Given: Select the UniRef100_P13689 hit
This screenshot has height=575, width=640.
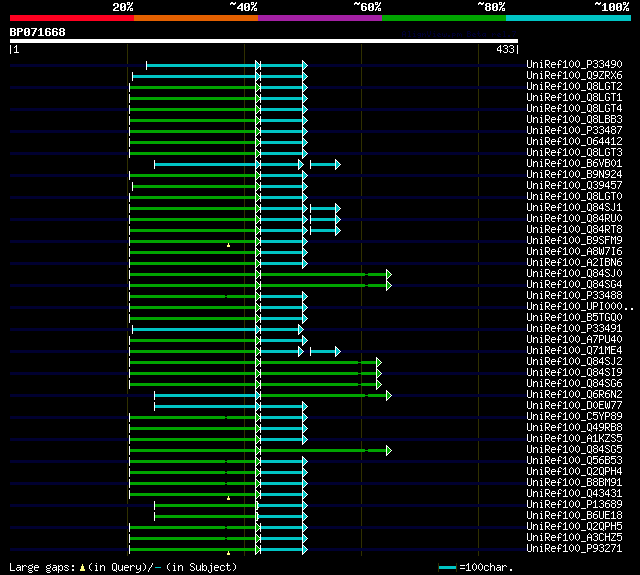Looking at the screenshot, I should (x=574, y=505).
